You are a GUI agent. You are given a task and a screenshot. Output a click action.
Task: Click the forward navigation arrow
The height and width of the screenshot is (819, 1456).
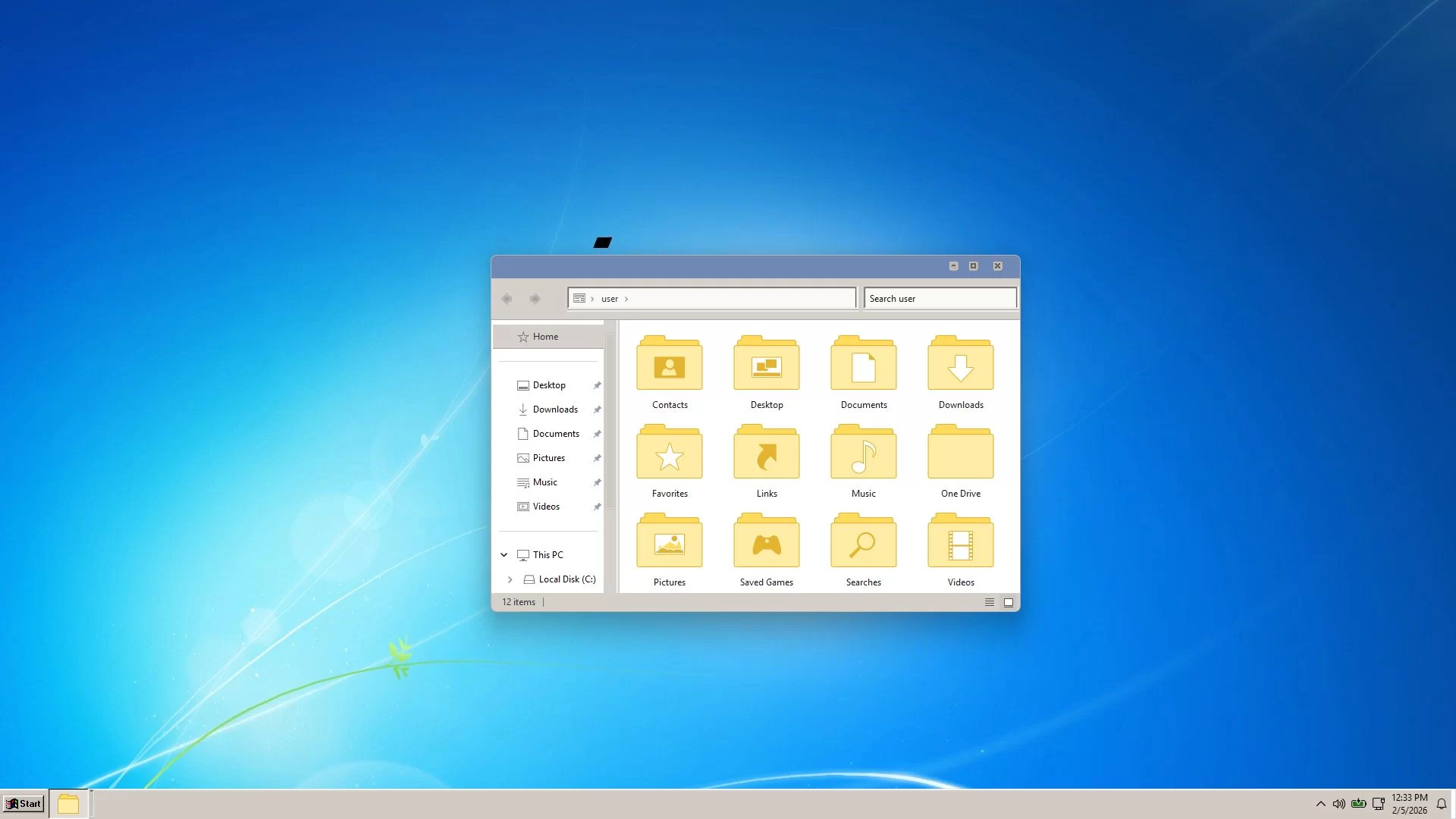tap(535, 299)
